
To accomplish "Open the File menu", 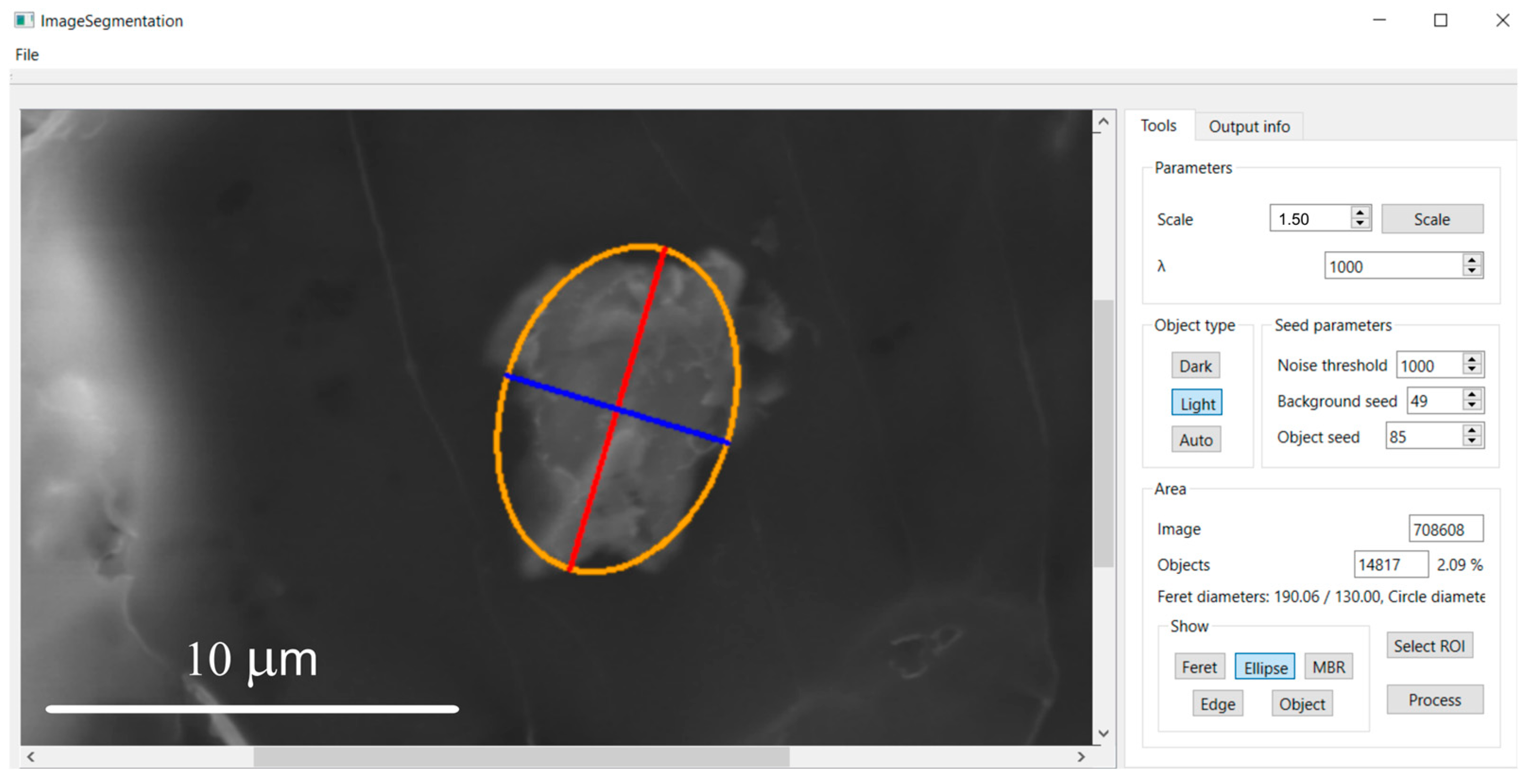I will tap(27, 55).
